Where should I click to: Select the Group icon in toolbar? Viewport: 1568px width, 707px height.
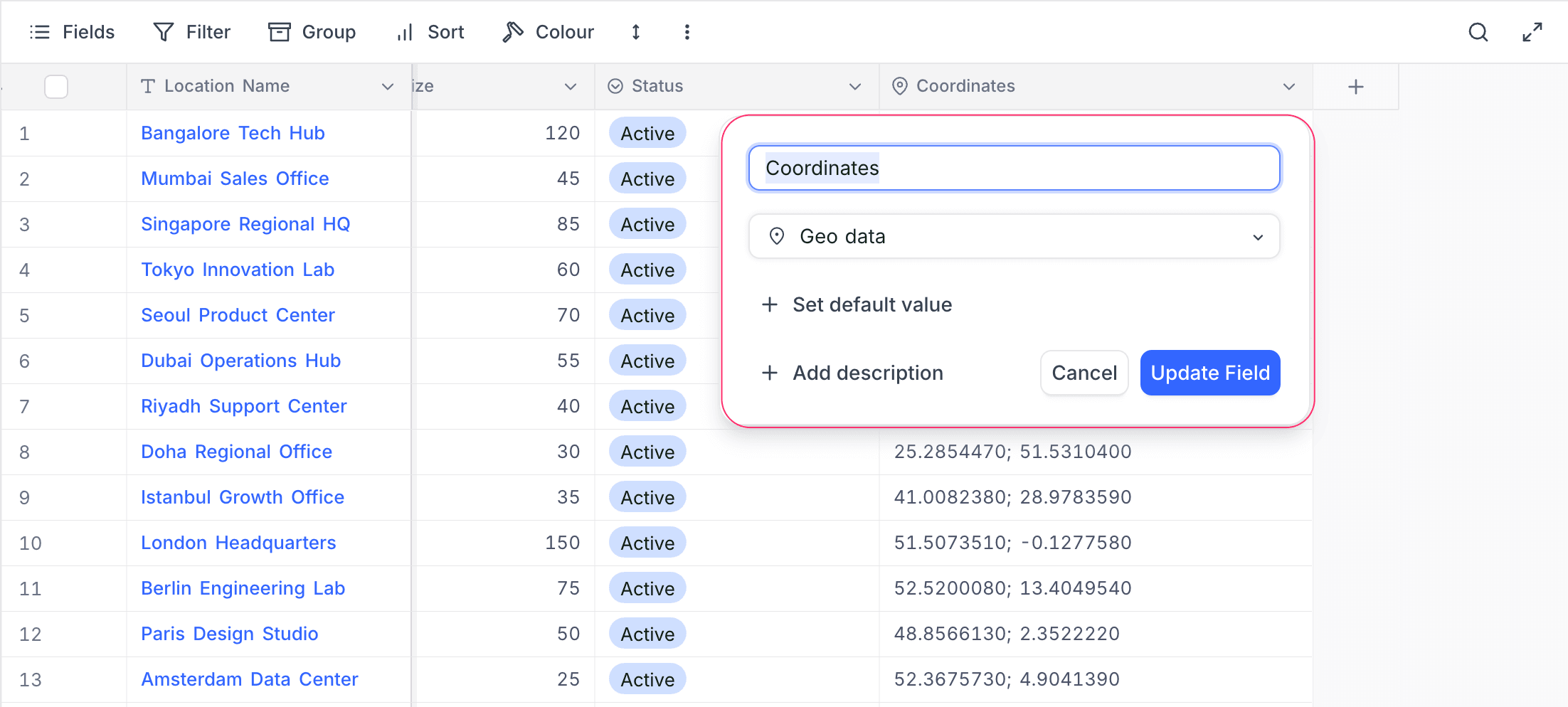280,31
